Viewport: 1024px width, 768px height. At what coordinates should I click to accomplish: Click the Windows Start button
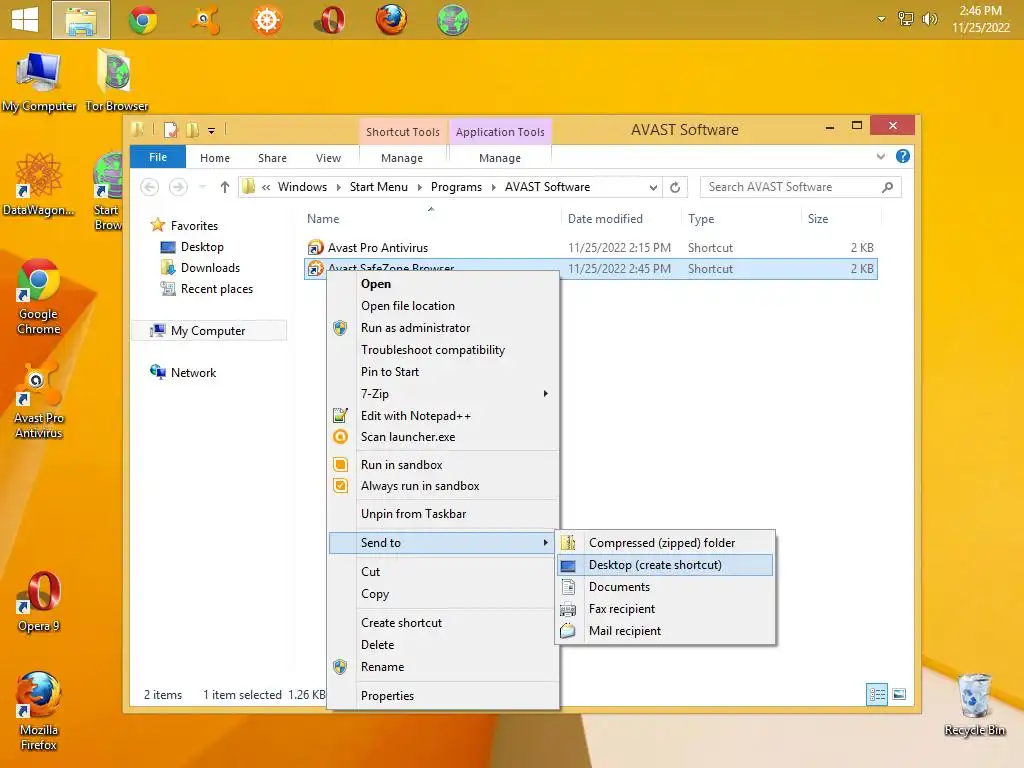pos(25,19)
